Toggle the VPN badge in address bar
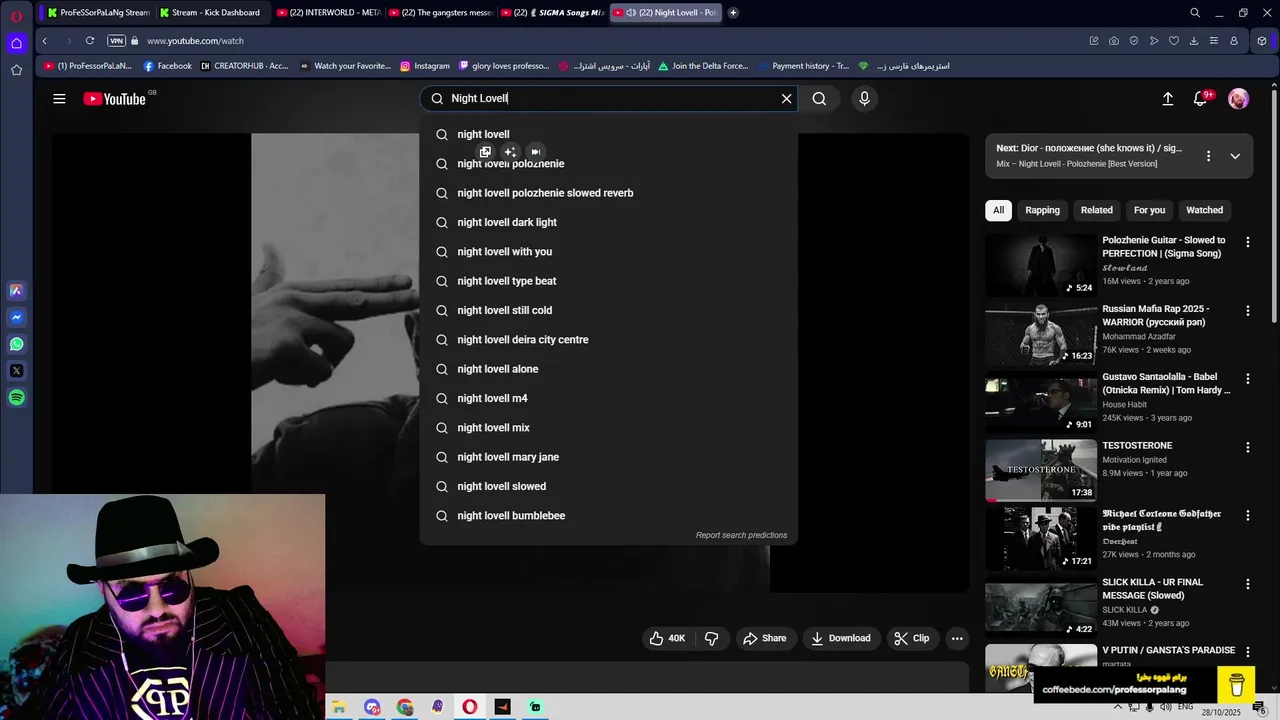 pyautogui.click(x=117, y=41)
